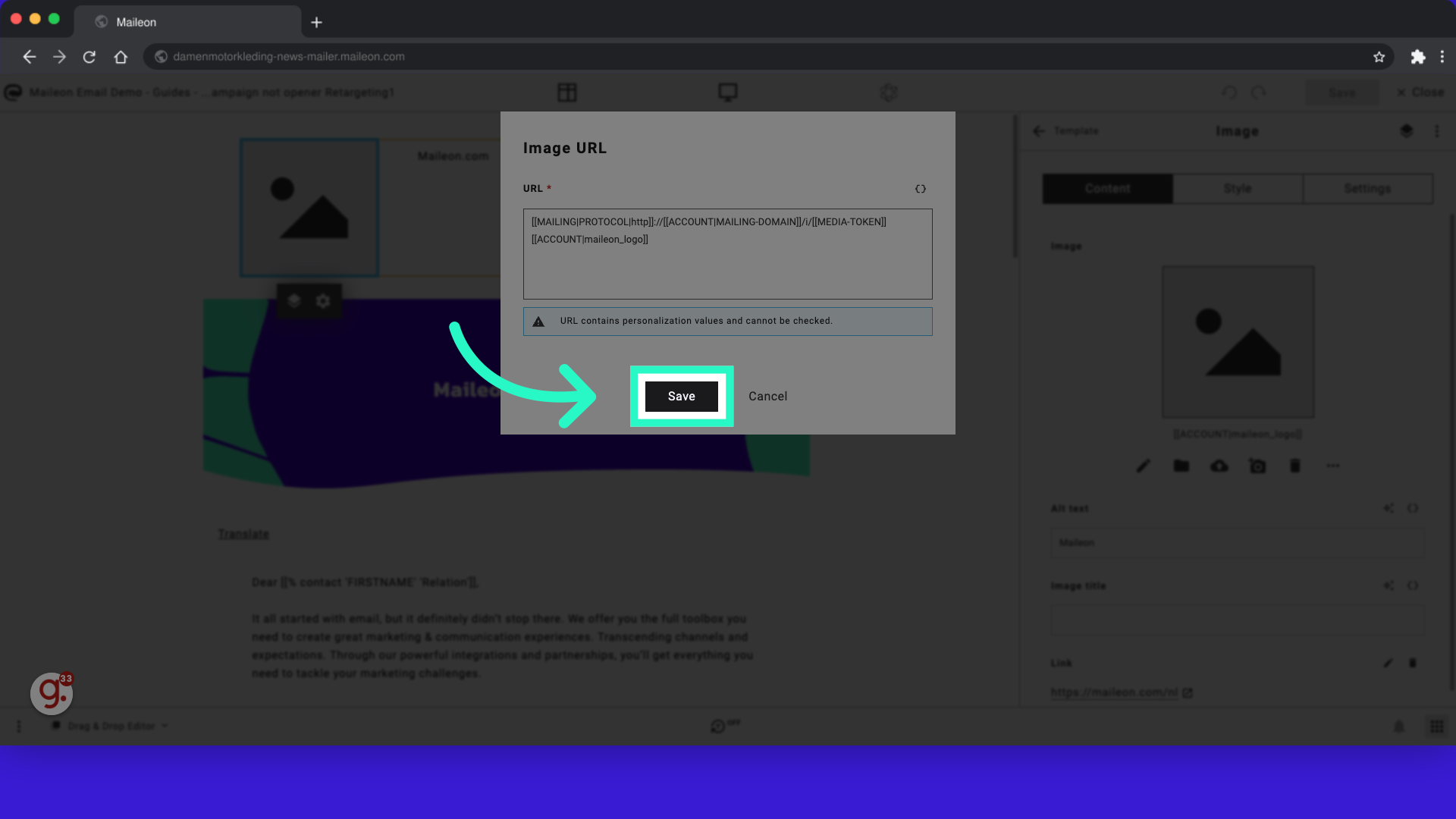Viewport: 1456px width, 819px height.
Task: Open more image options ellipsis icon
Action: (1333, 466)
